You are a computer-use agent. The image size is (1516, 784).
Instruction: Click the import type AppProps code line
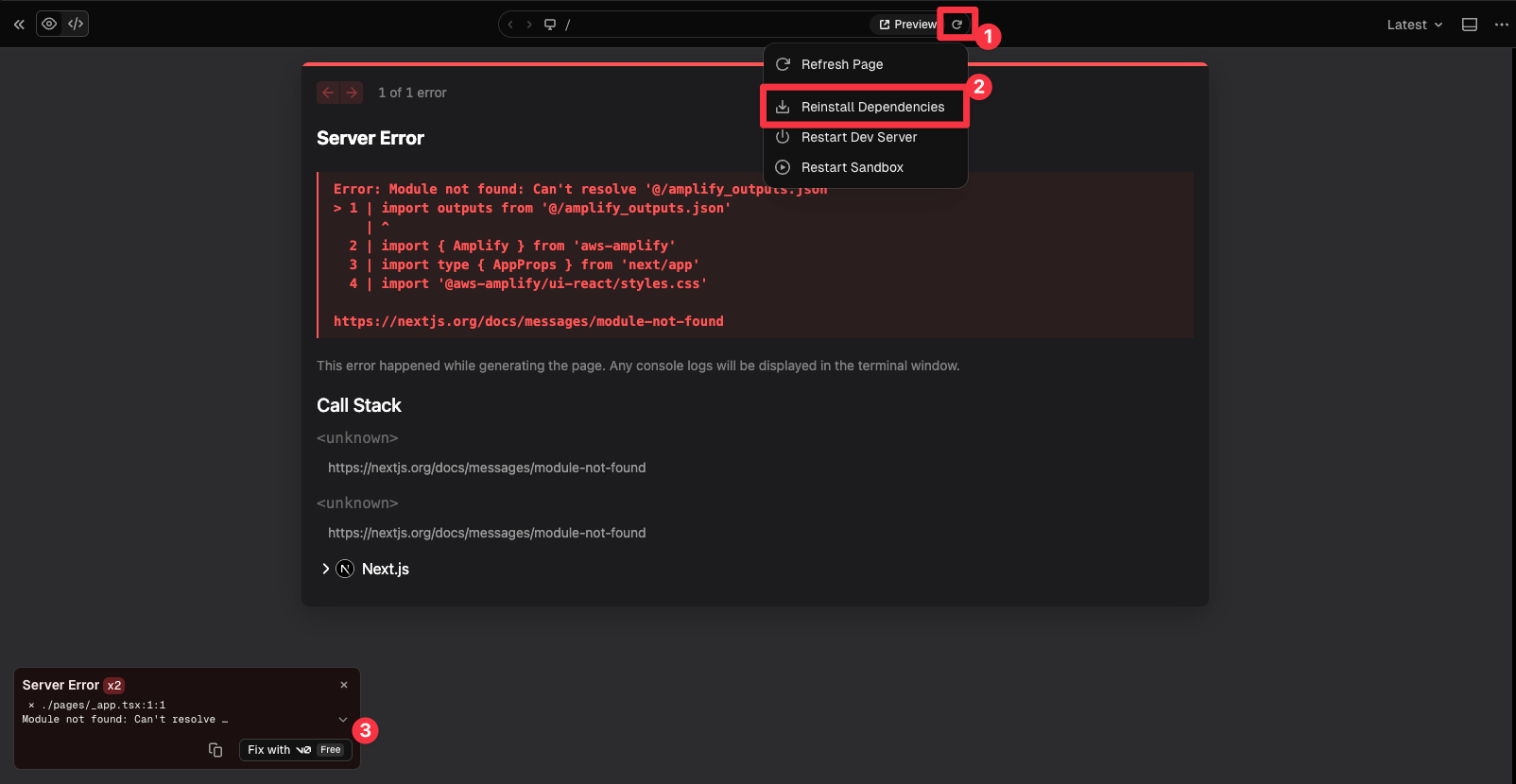[525, 264]
